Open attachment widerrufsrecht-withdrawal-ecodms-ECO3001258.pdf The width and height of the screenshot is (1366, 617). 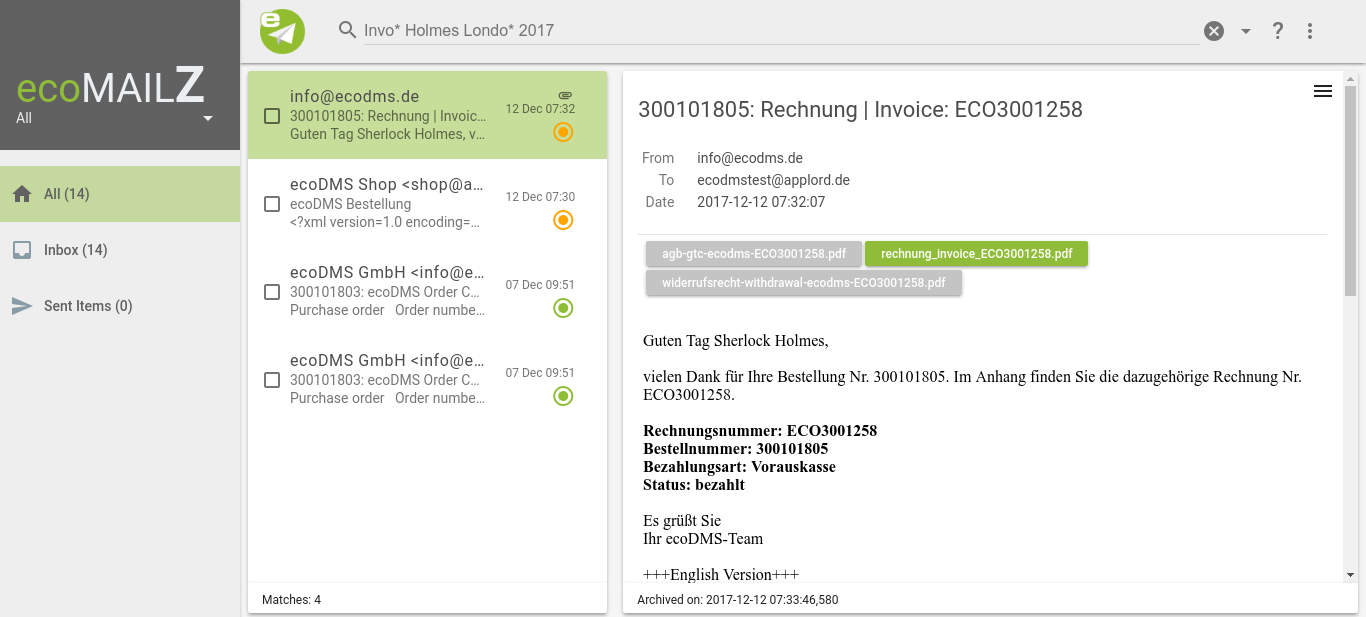coord(804,283)
